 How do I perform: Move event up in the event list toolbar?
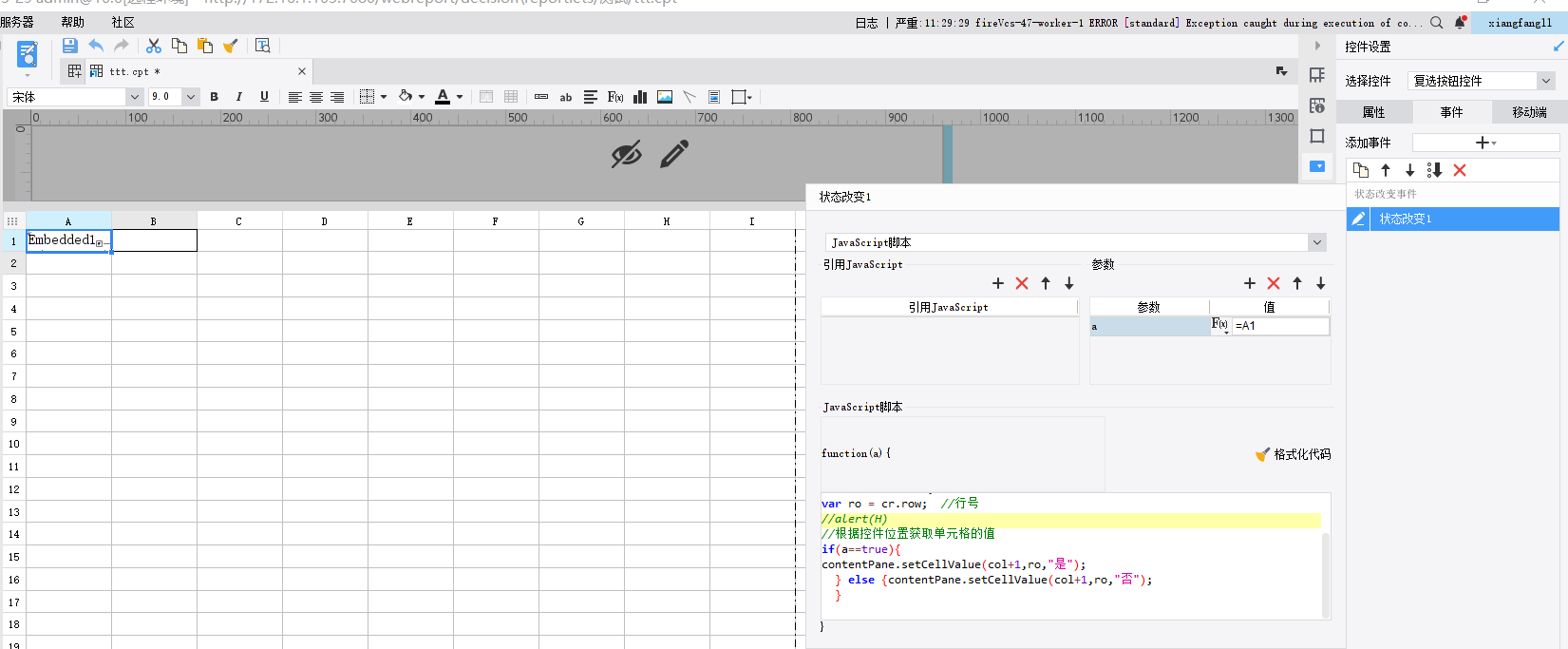(x=1386, y=170)
